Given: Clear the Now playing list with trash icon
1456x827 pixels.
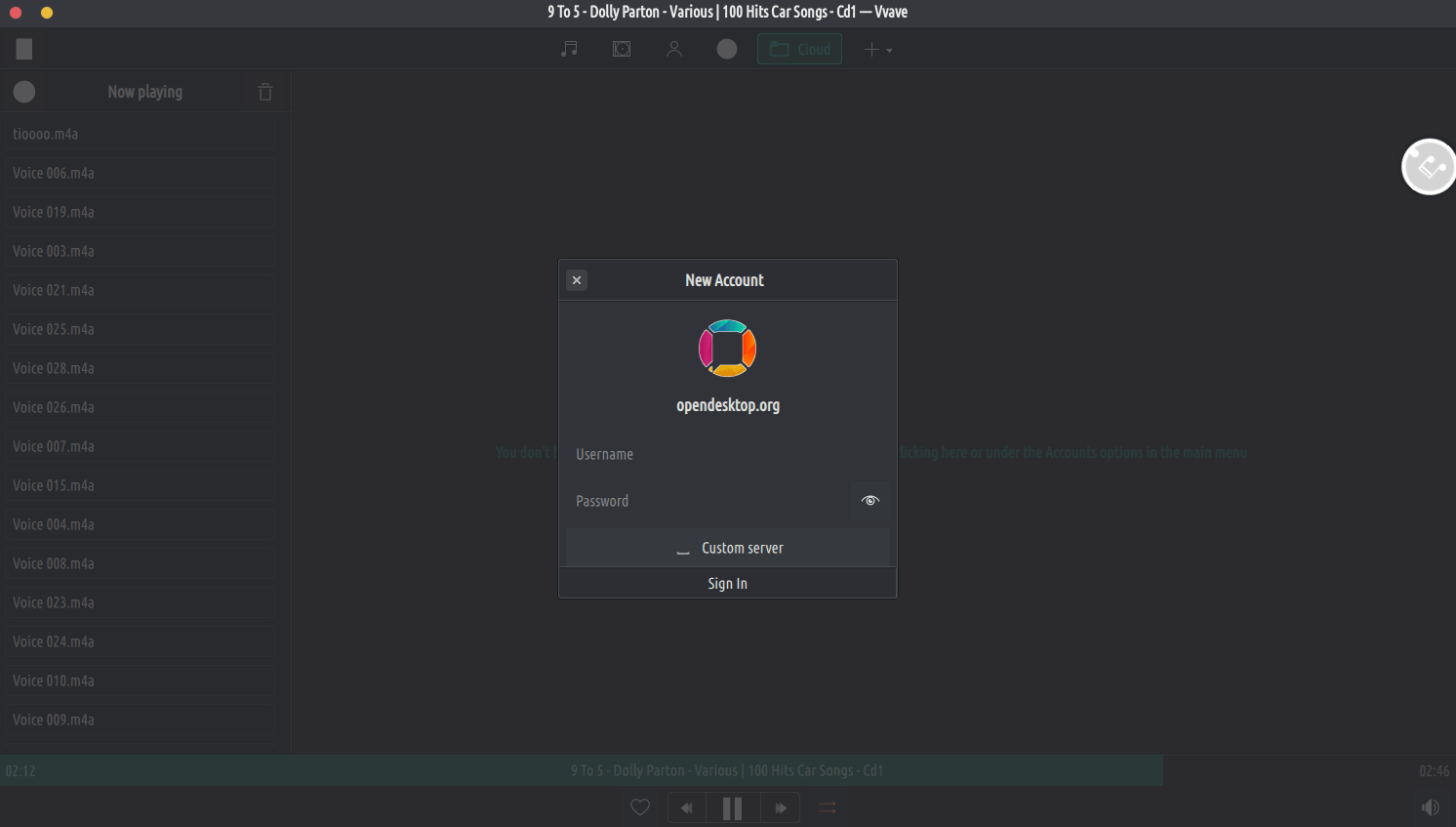Looking at the screenshot, I should pos(265,92).
